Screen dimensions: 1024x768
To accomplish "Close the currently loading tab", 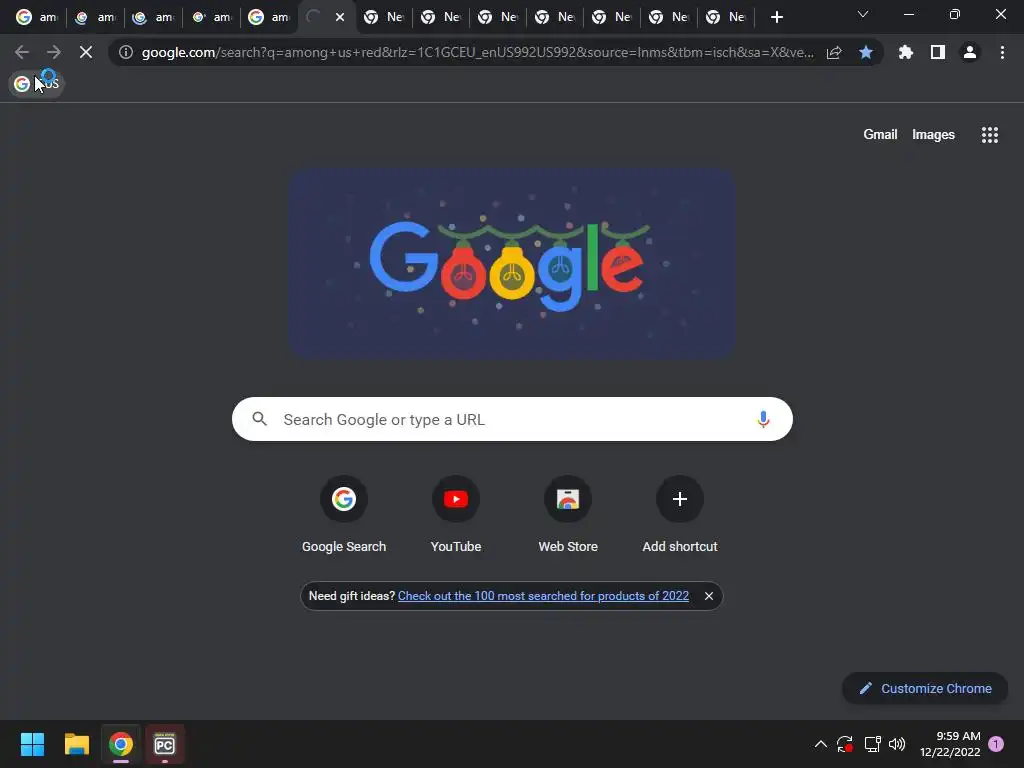I will [340, 17].
